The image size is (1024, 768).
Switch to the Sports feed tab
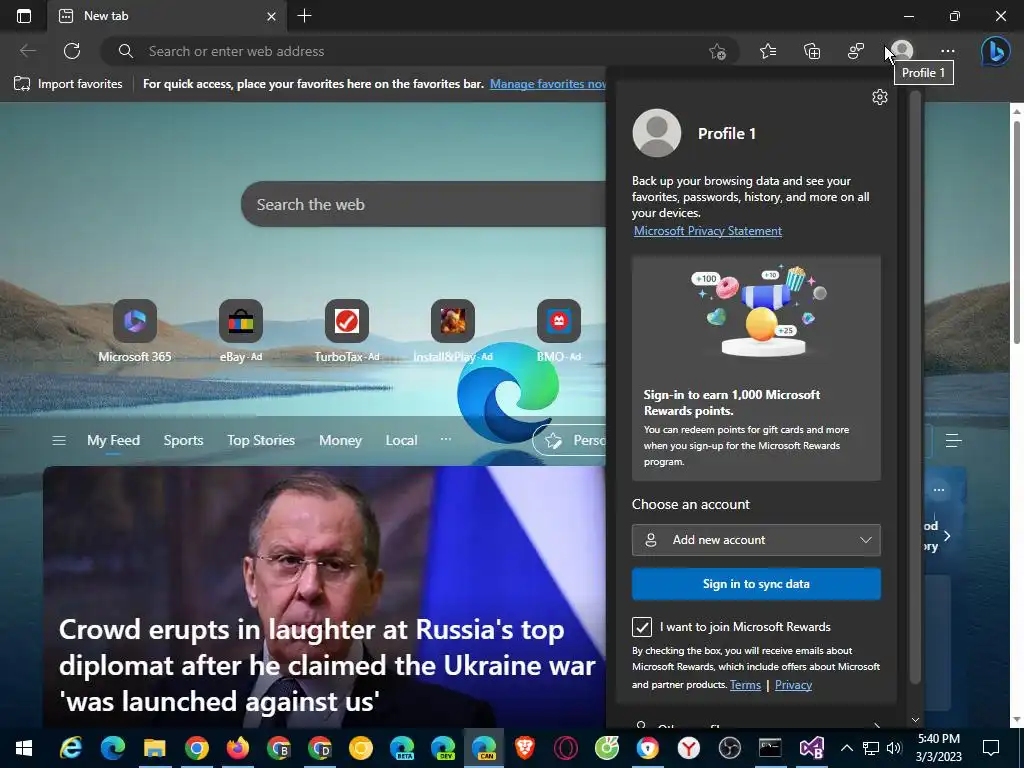[184, 440]
